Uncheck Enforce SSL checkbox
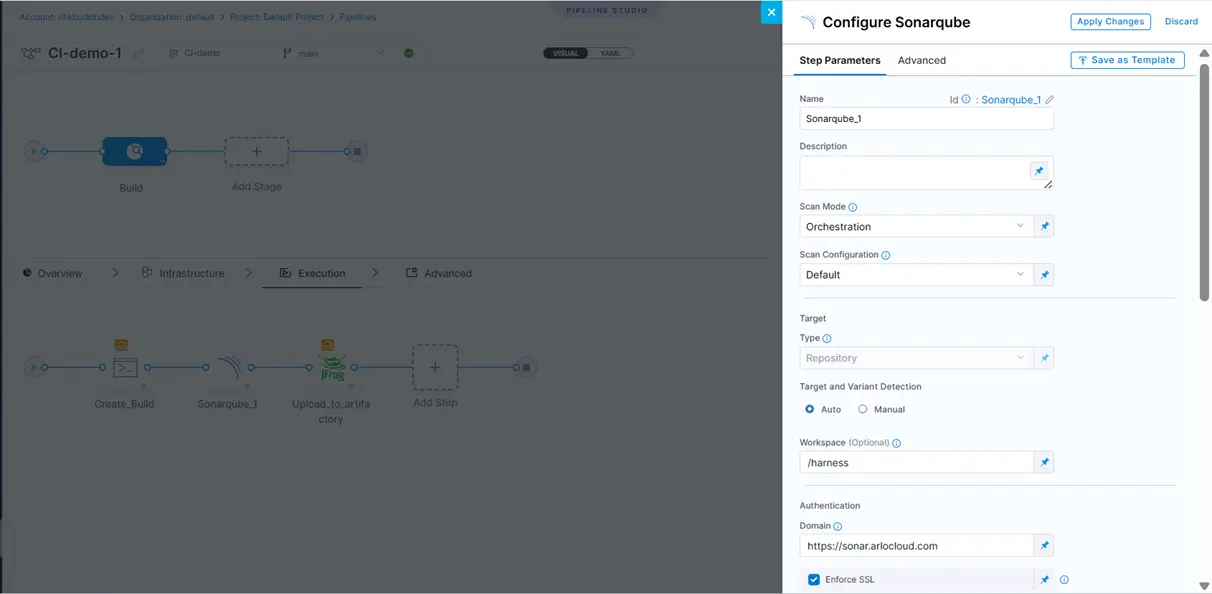The width and height of the screenshot is (1212, 594). (814, 579)
